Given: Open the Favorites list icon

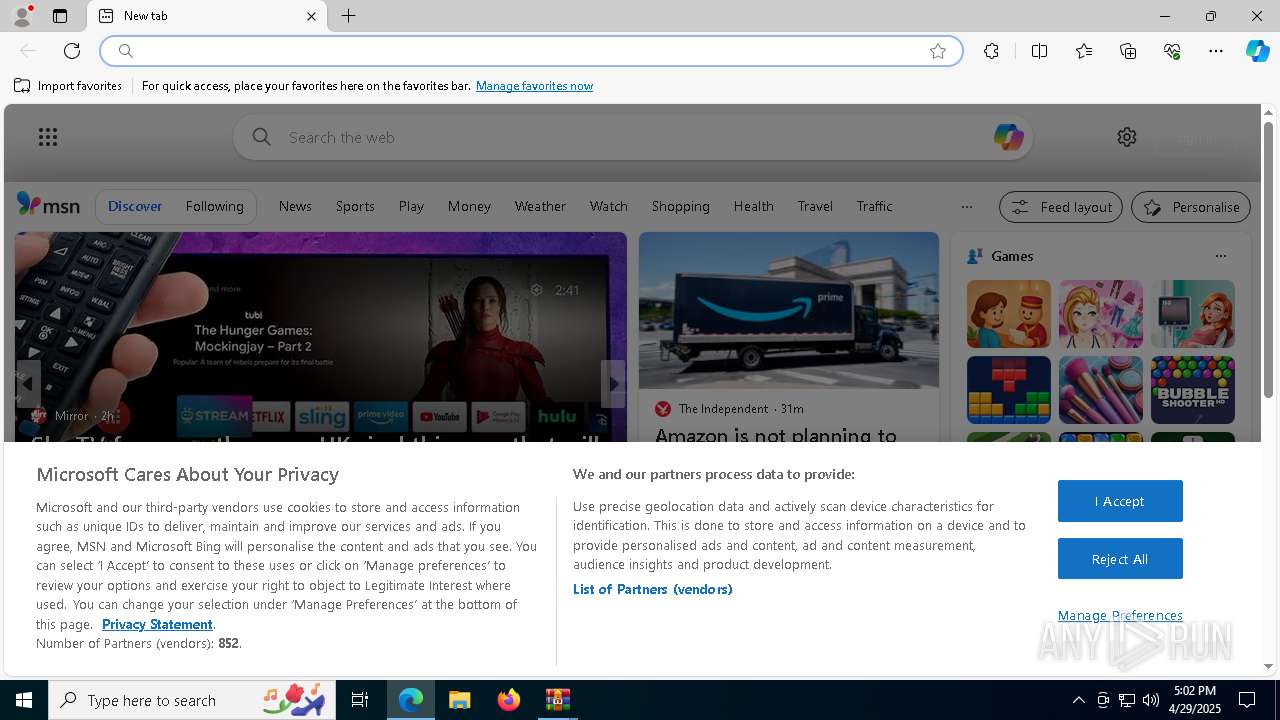Looking at the screenshot, I should click(x=1084, y=51).
